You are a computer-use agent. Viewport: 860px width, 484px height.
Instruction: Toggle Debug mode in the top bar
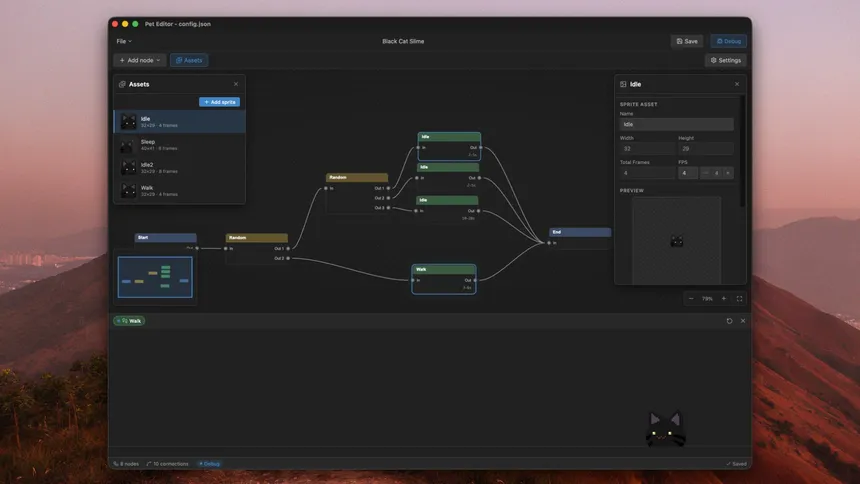tap(728, 41)
